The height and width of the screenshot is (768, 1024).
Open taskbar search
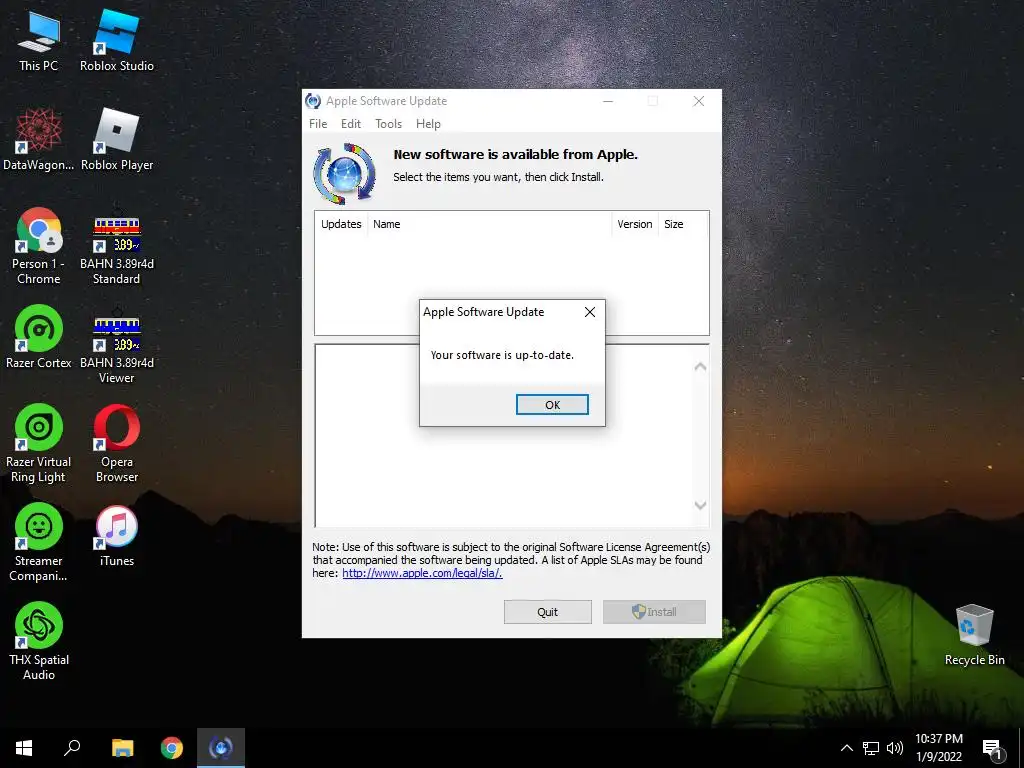click(72, 748)
